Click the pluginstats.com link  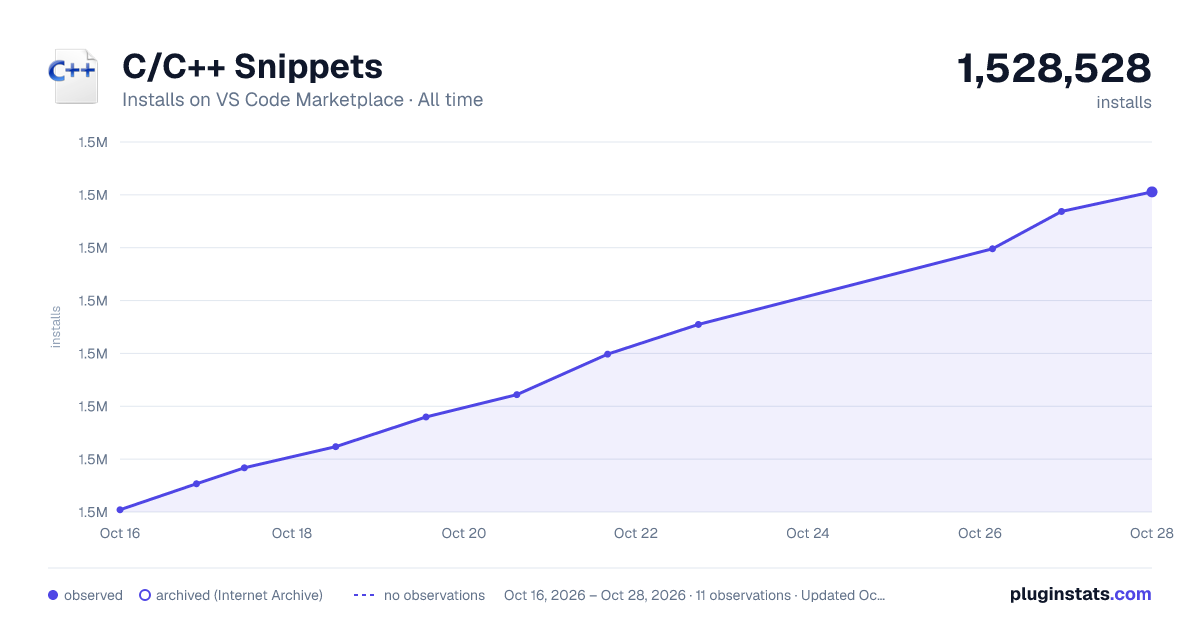click(1080, 594)
